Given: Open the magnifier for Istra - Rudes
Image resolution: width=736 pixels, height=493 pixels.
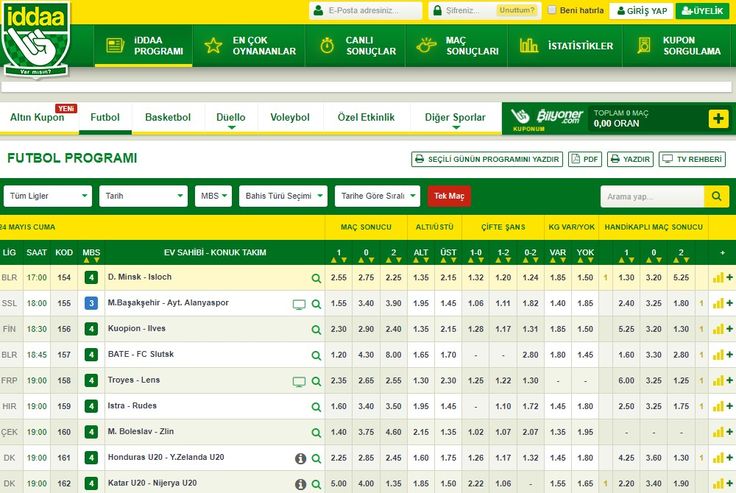Looking at the screenshot, I should tap(316, 407).
